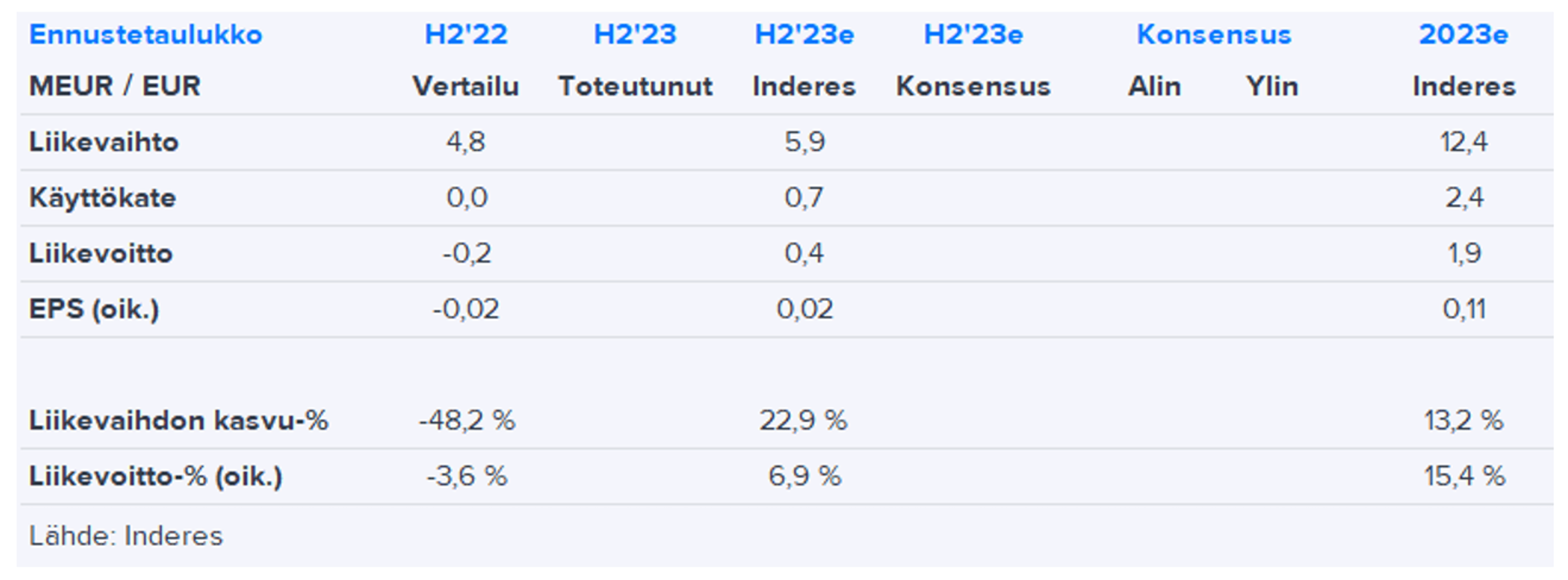The width and height of the screenshot is (1568, 580).
Task: Click the 15,4 % Liikevoitto margin cell
Action: point(1464,476)
